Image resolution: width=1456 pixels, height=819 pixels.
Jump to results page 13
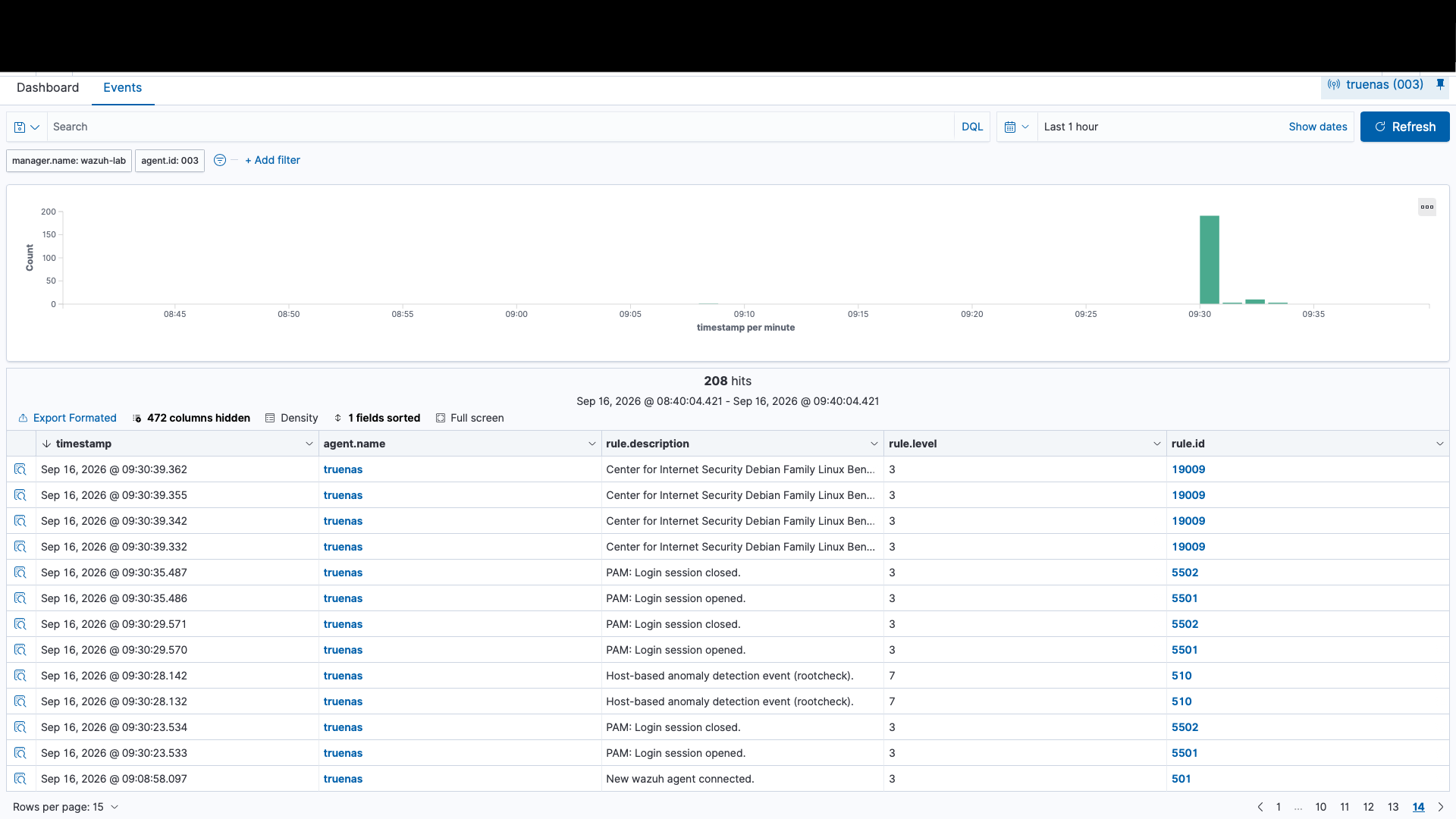(x=1393, y=807)
